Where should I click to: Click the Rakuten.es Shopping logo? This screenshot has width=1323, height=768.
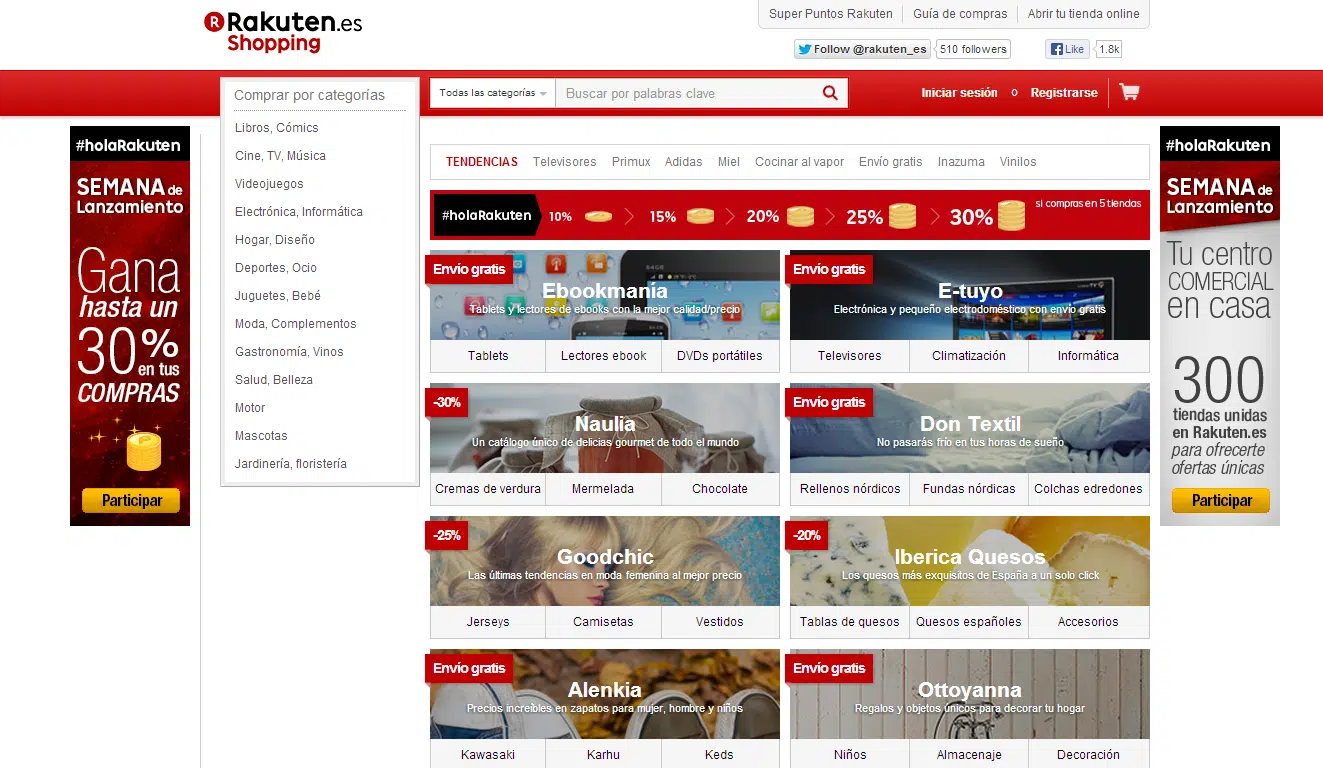coord(283,32)
